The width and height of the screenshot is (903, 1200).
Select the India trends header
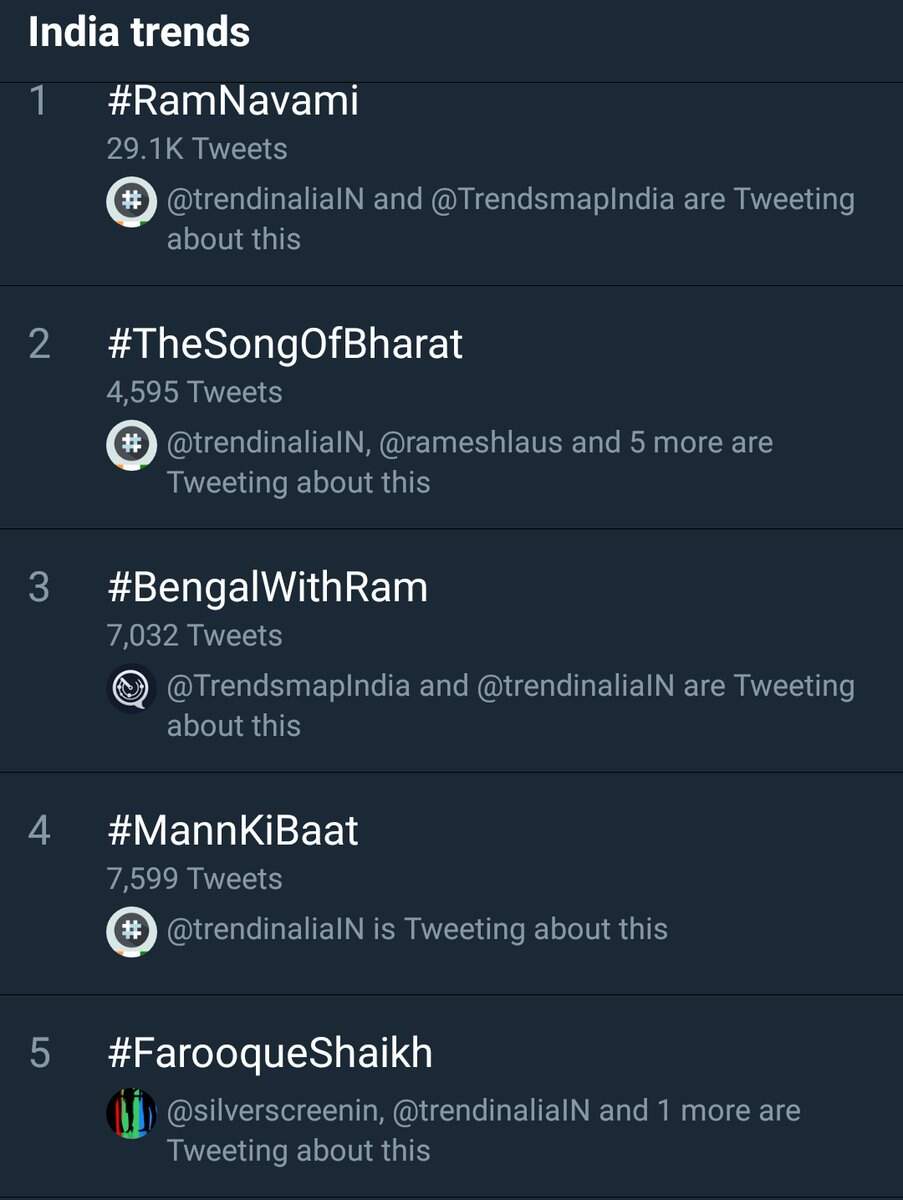pos(139,33)
